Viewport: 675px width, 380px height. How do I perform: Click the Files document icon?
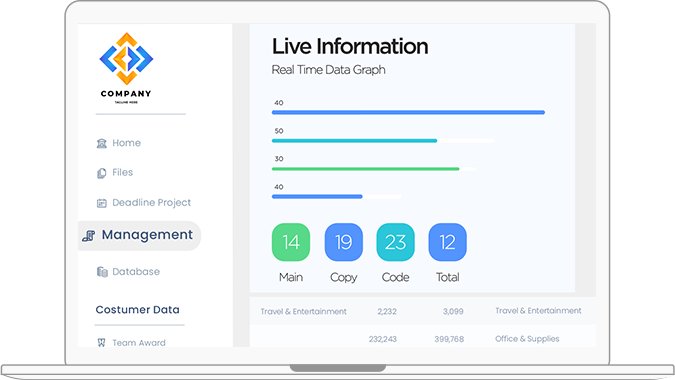[102, 173]
